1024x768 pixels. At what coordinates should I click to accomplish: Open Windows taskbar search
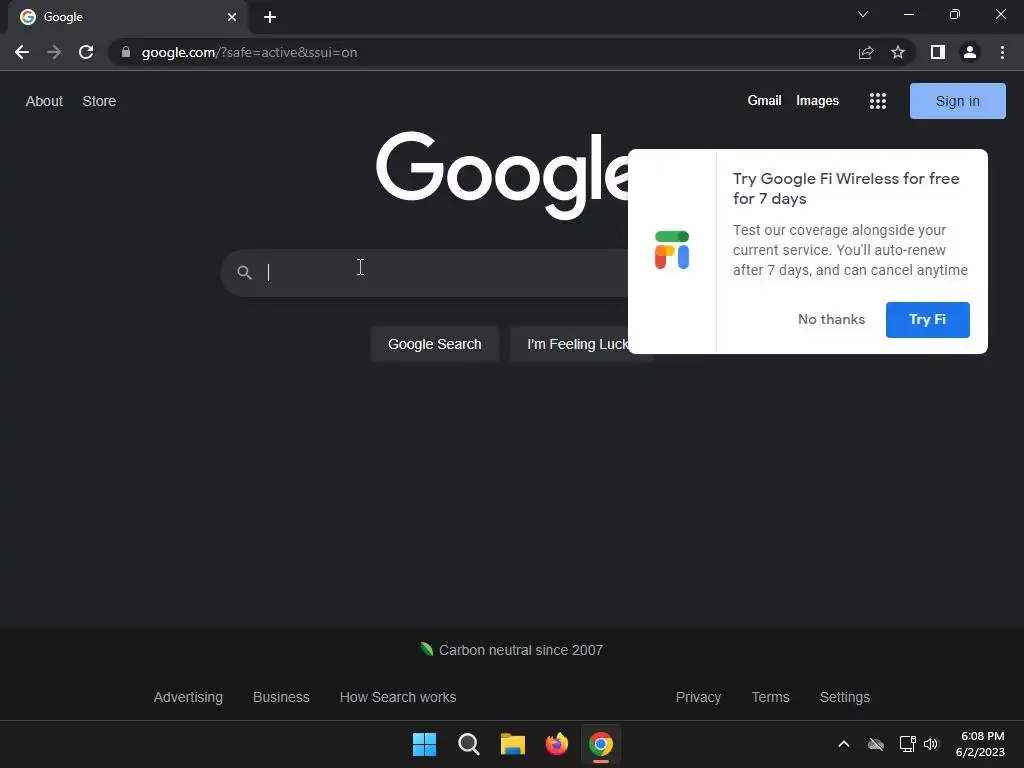[469, 744]
